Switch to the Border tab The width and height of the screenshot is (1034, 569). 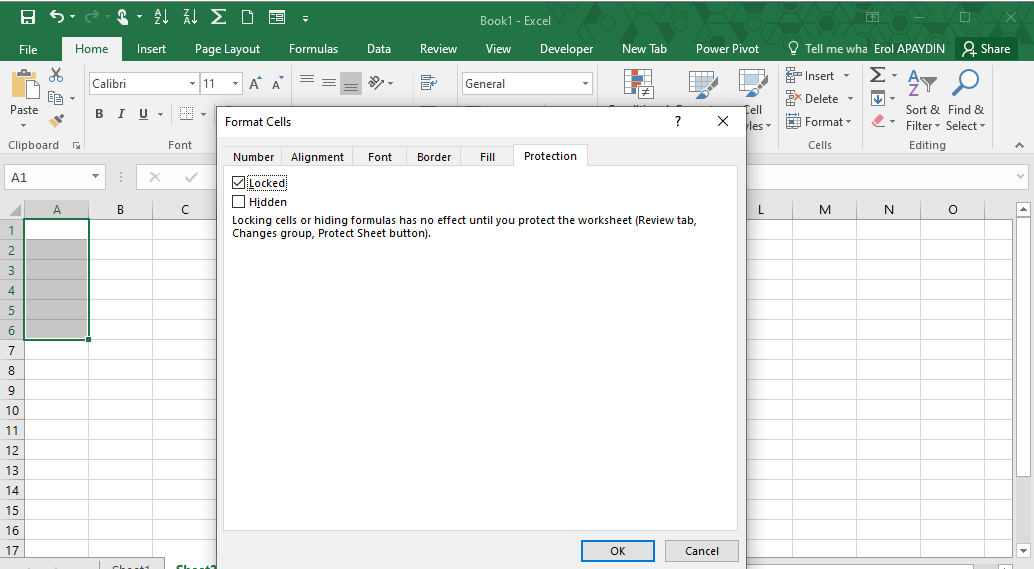coord(434,157)
